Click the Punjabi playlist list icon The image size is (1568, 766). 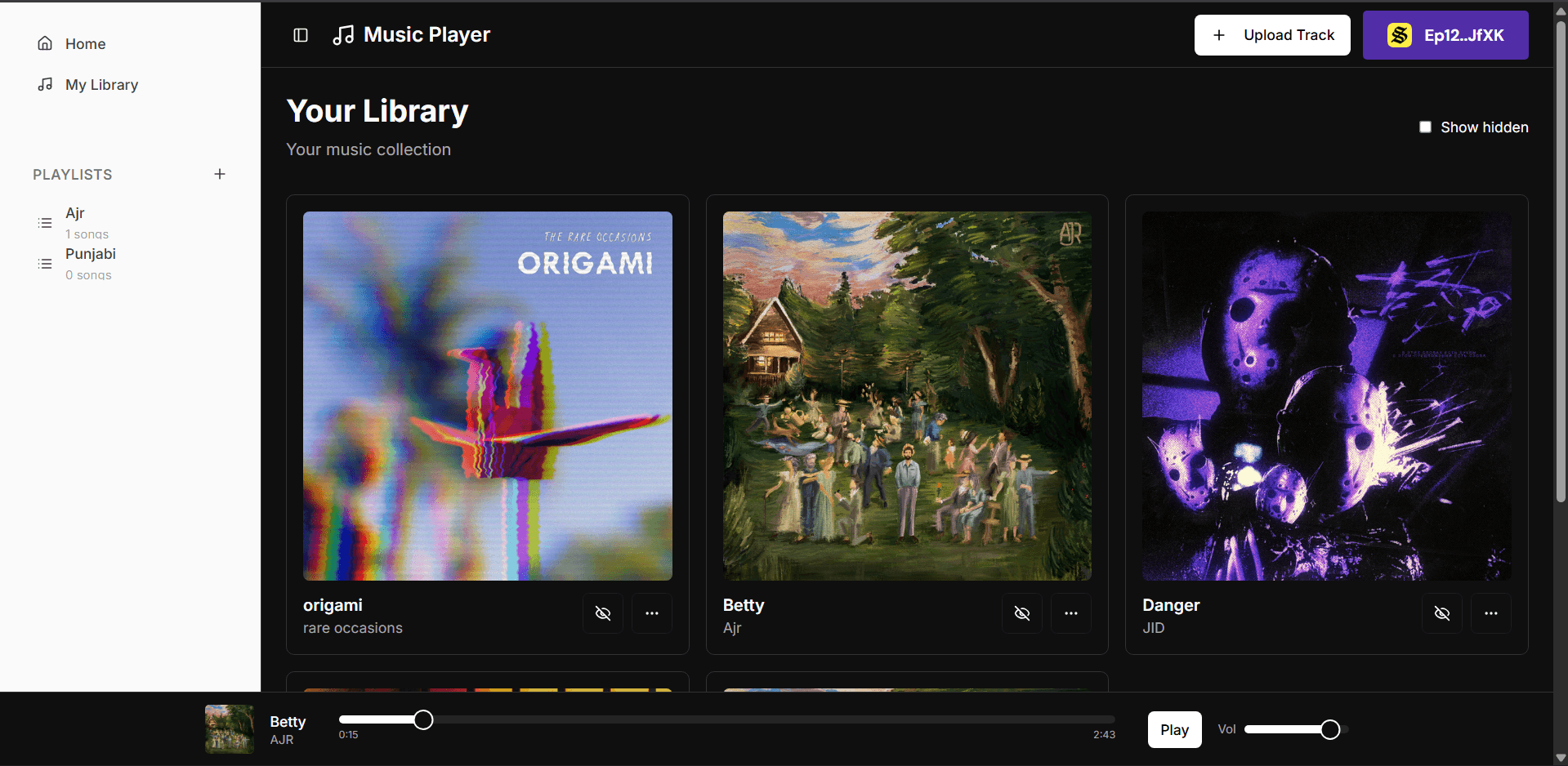tap(45, 263)
